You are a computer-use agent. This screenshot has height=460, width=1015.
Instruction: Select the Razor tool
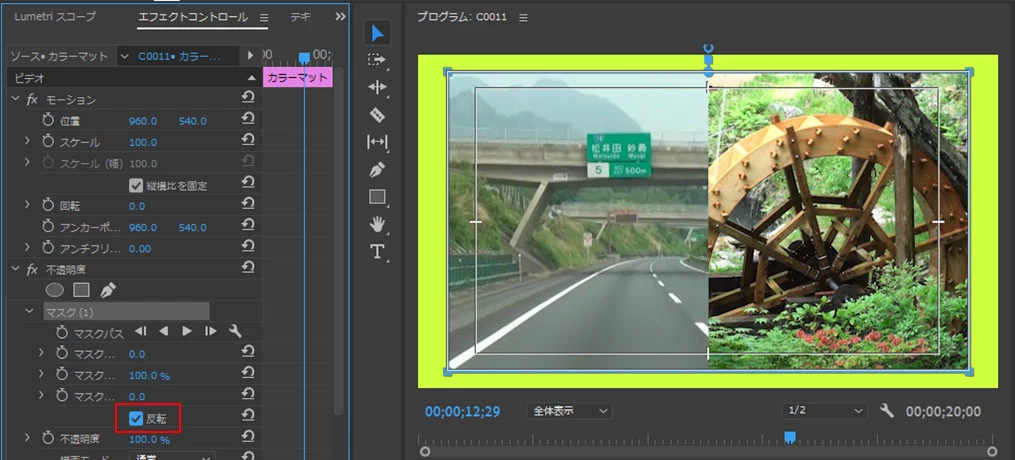tap(377, 115)
